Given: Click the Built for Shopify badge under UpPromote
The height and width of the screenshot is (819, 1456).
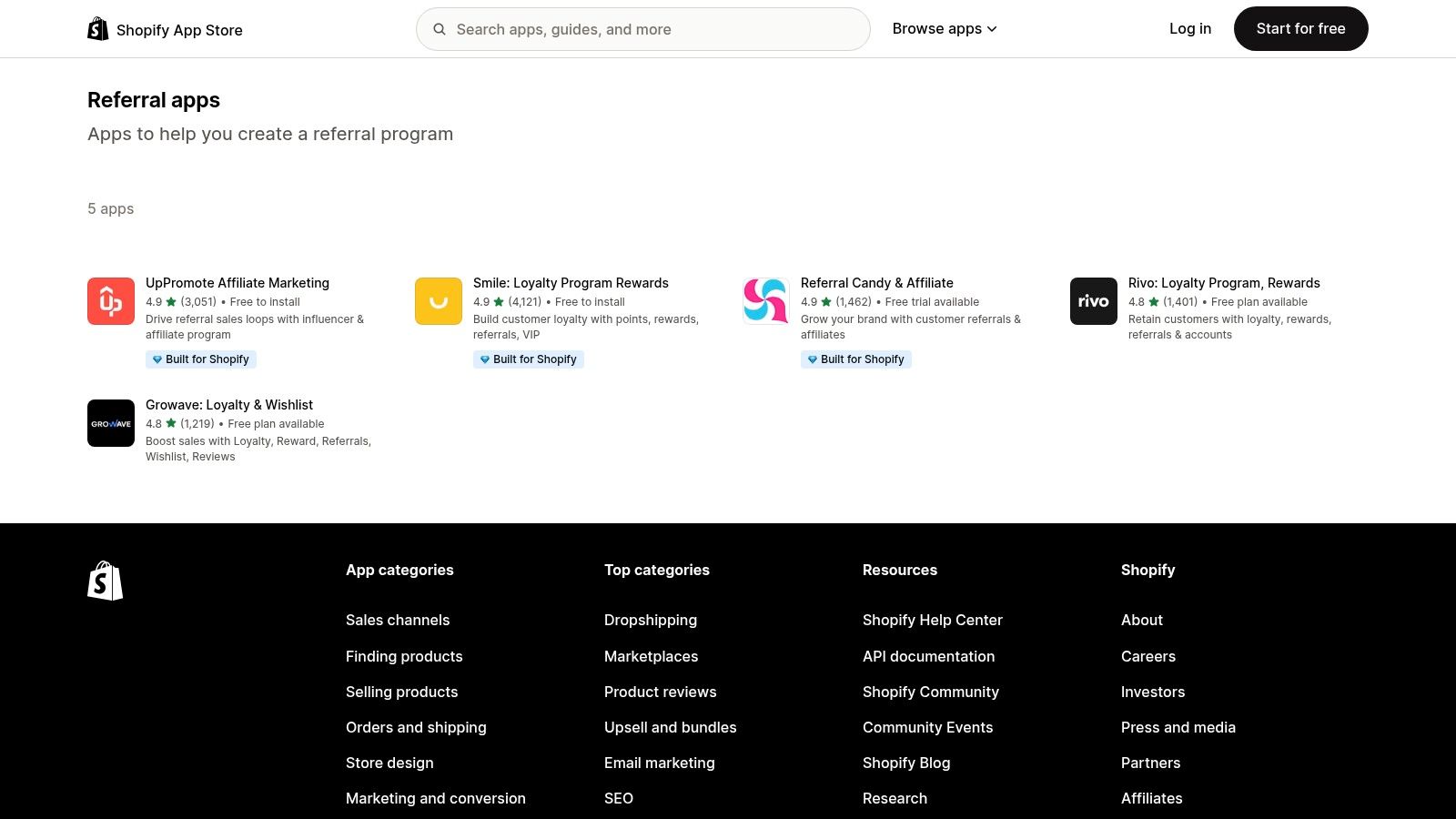Looking at the screenshot, I should [x=201, y=359].
